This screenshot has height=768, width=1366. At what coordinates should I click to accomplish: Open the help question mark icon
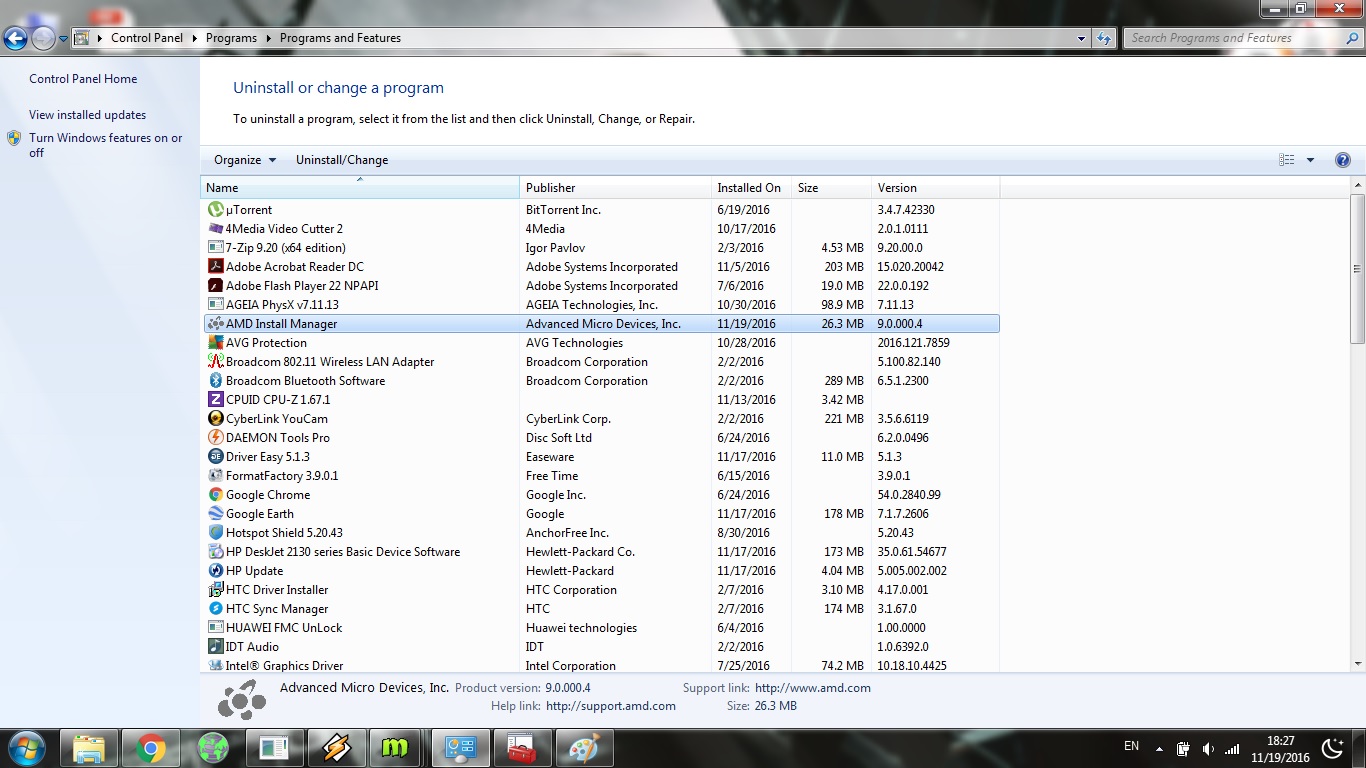[1343, 160]
